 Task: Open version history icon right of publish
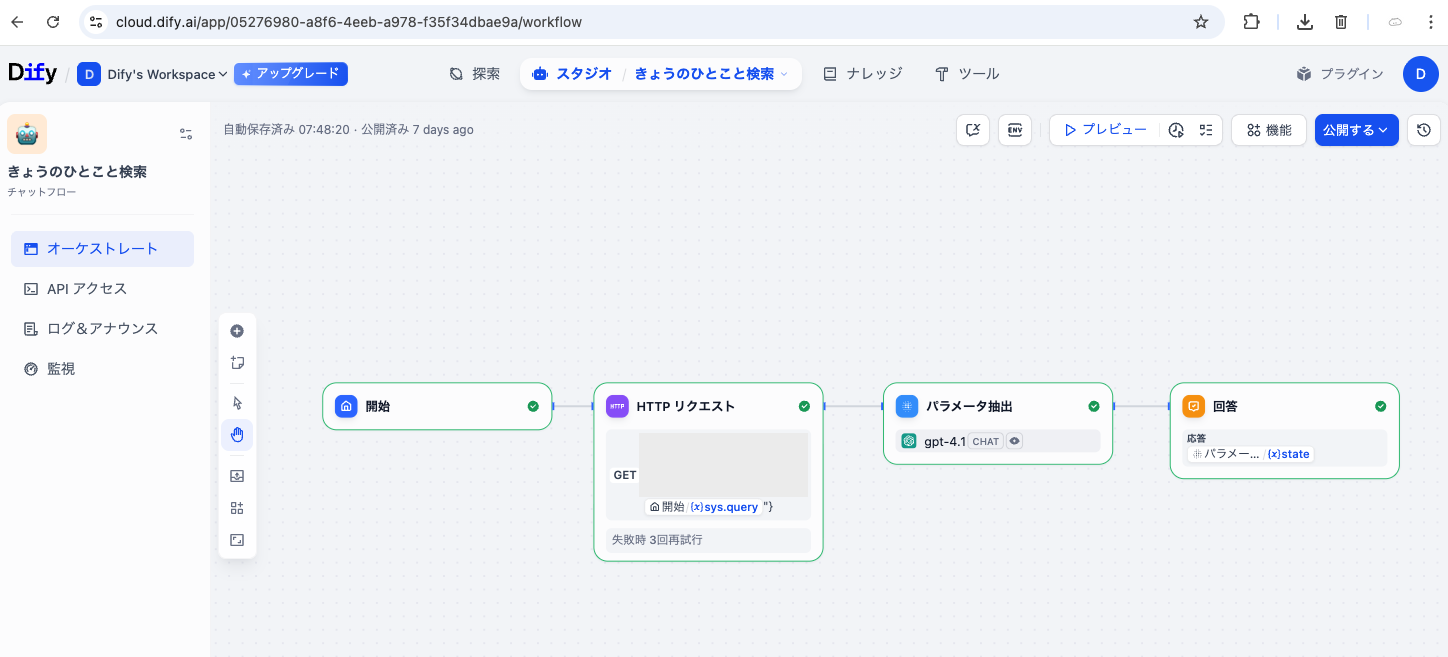point(1424,130)
